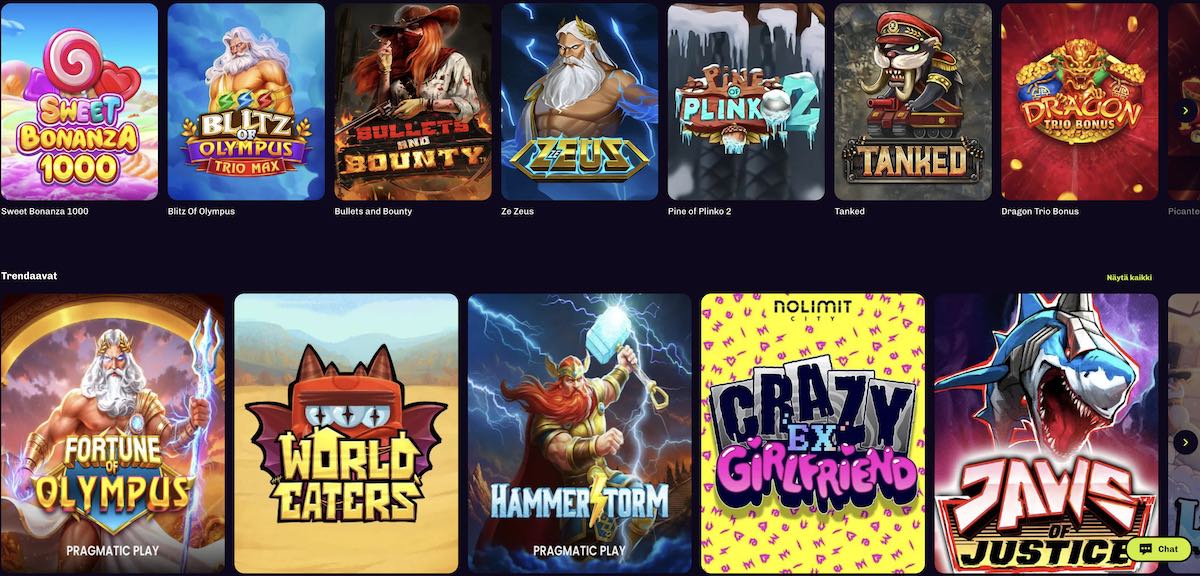Open the Jaws of Justice game
Viewport: 1200px width, 576px height.
click(1046, 433)
